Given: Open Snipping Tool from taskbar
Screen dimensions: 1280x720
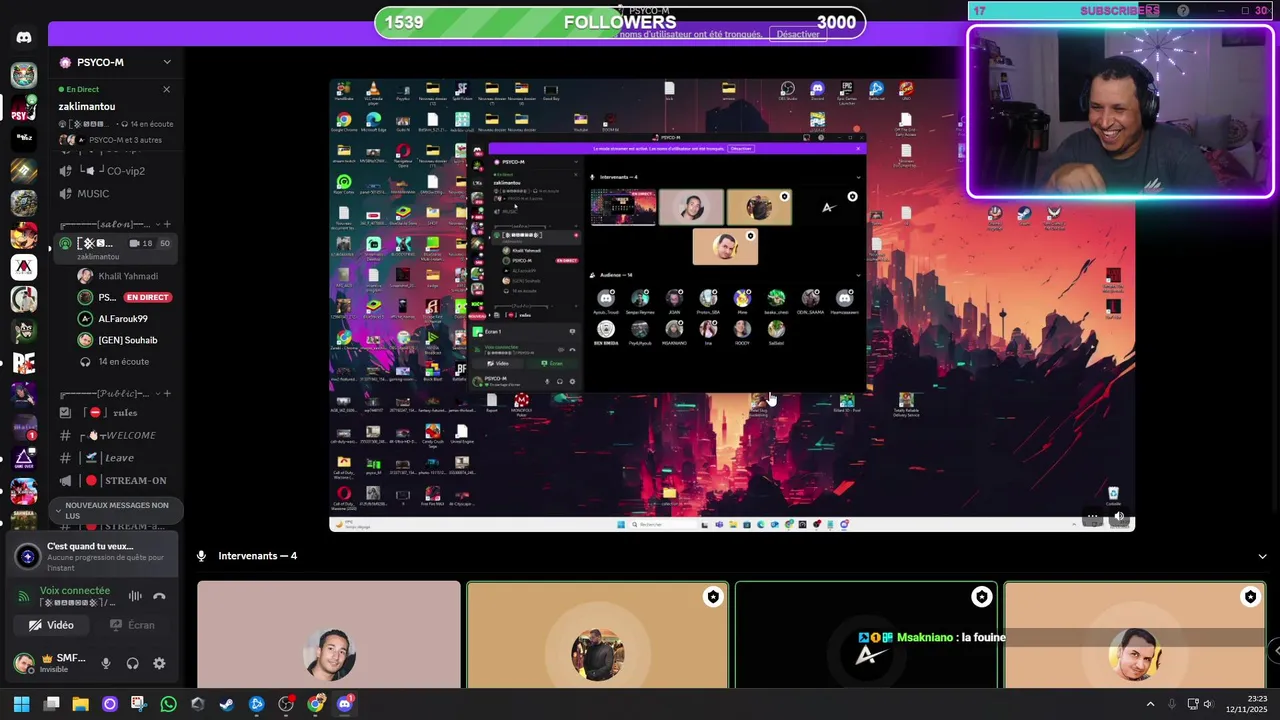Looking at the screenshot, I should (x=138, y=704).
